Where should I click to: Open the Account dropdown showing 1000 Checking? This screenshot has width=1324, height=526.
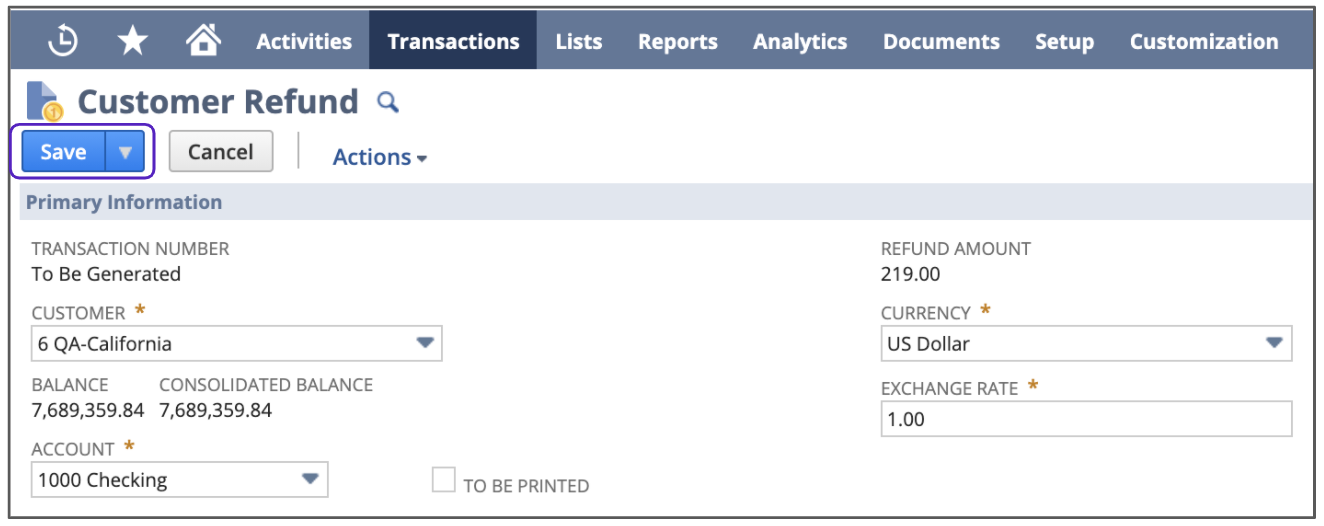(x=311, y=479)
